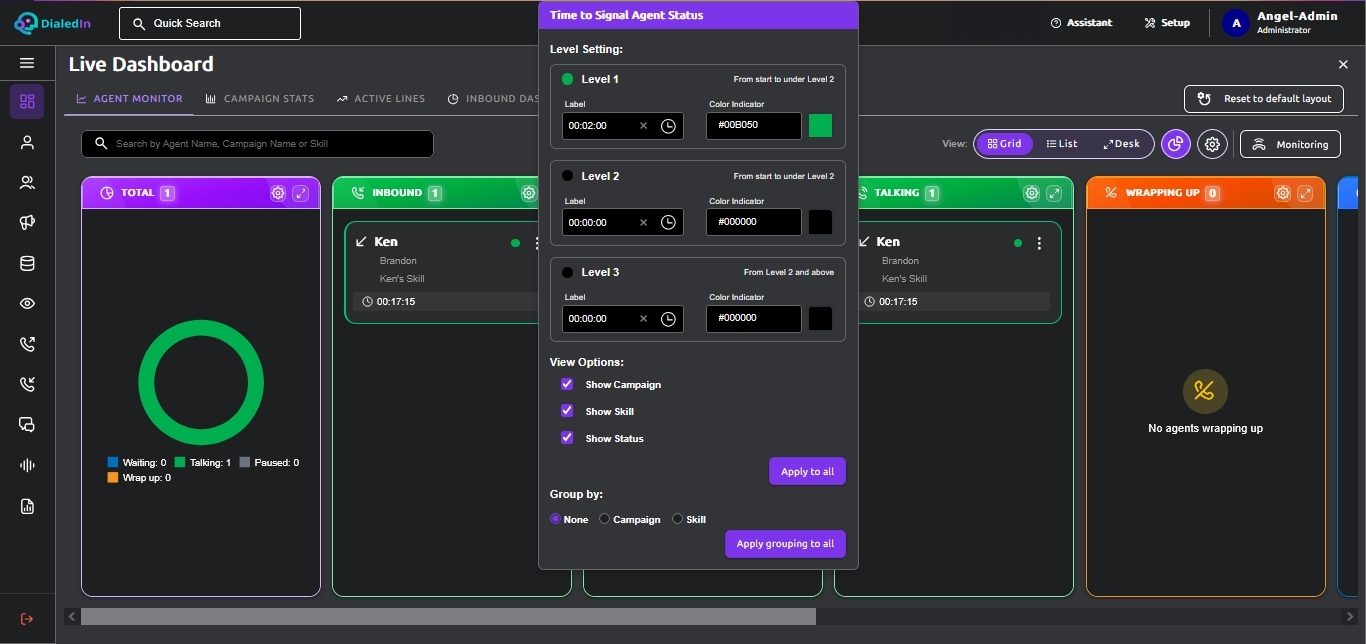The image size is (1366, 644).
Task: Expand the WRAPPING UP panel to fullscreen
Action: coord(1306,193)
